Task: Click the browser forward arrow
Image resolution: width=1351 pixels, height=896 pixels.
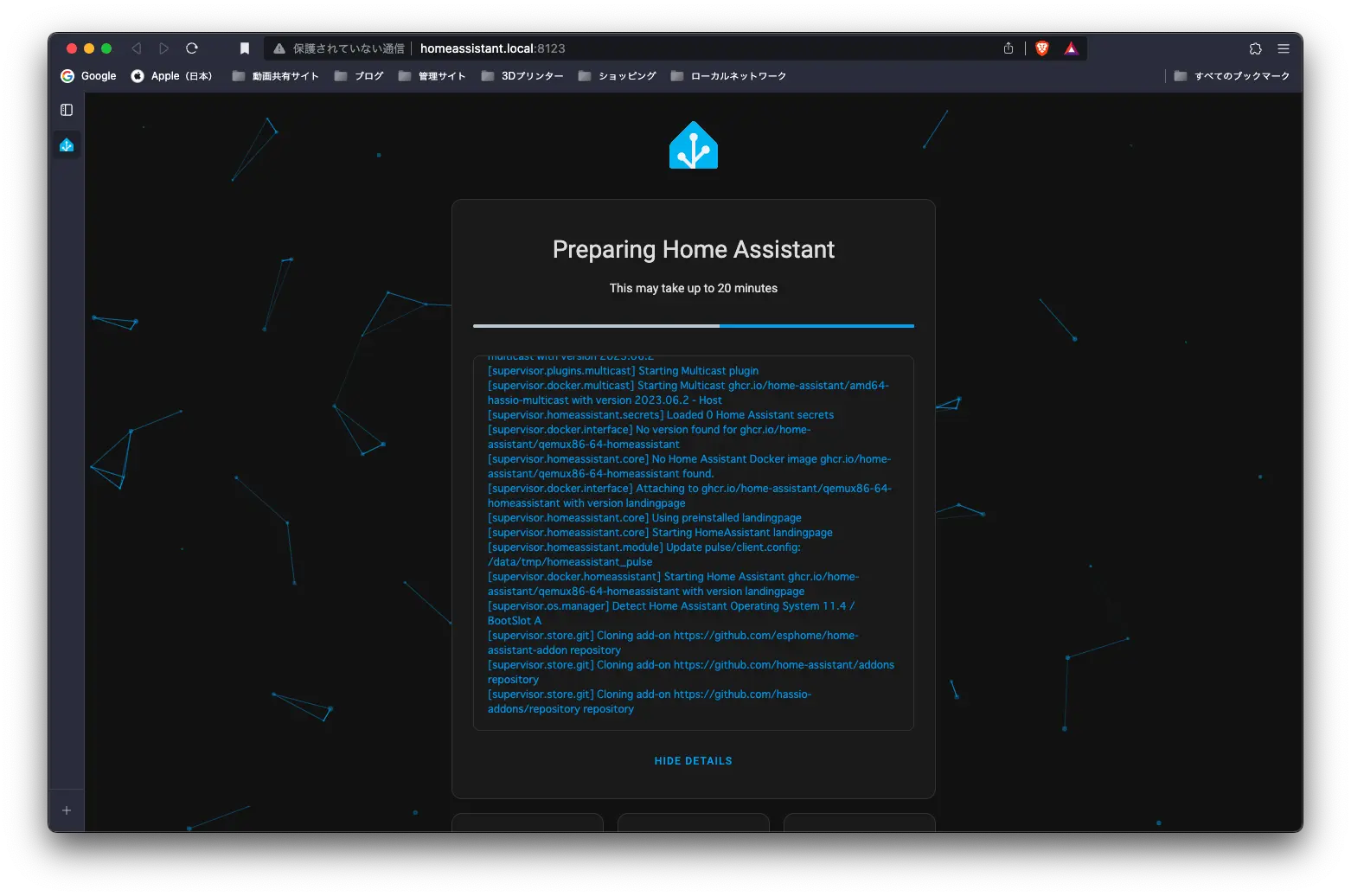Action: (x=164, y=48)
